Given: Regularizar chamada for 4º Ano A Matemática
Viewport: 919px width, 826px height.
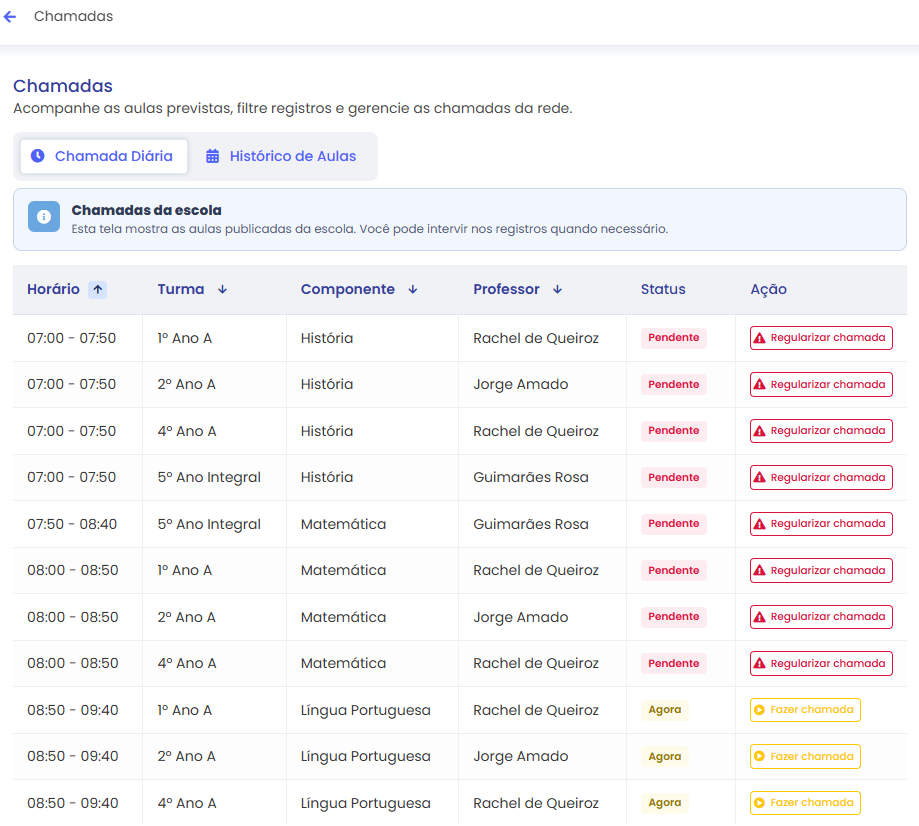Looking at the screenshot, I should point(821,663).
